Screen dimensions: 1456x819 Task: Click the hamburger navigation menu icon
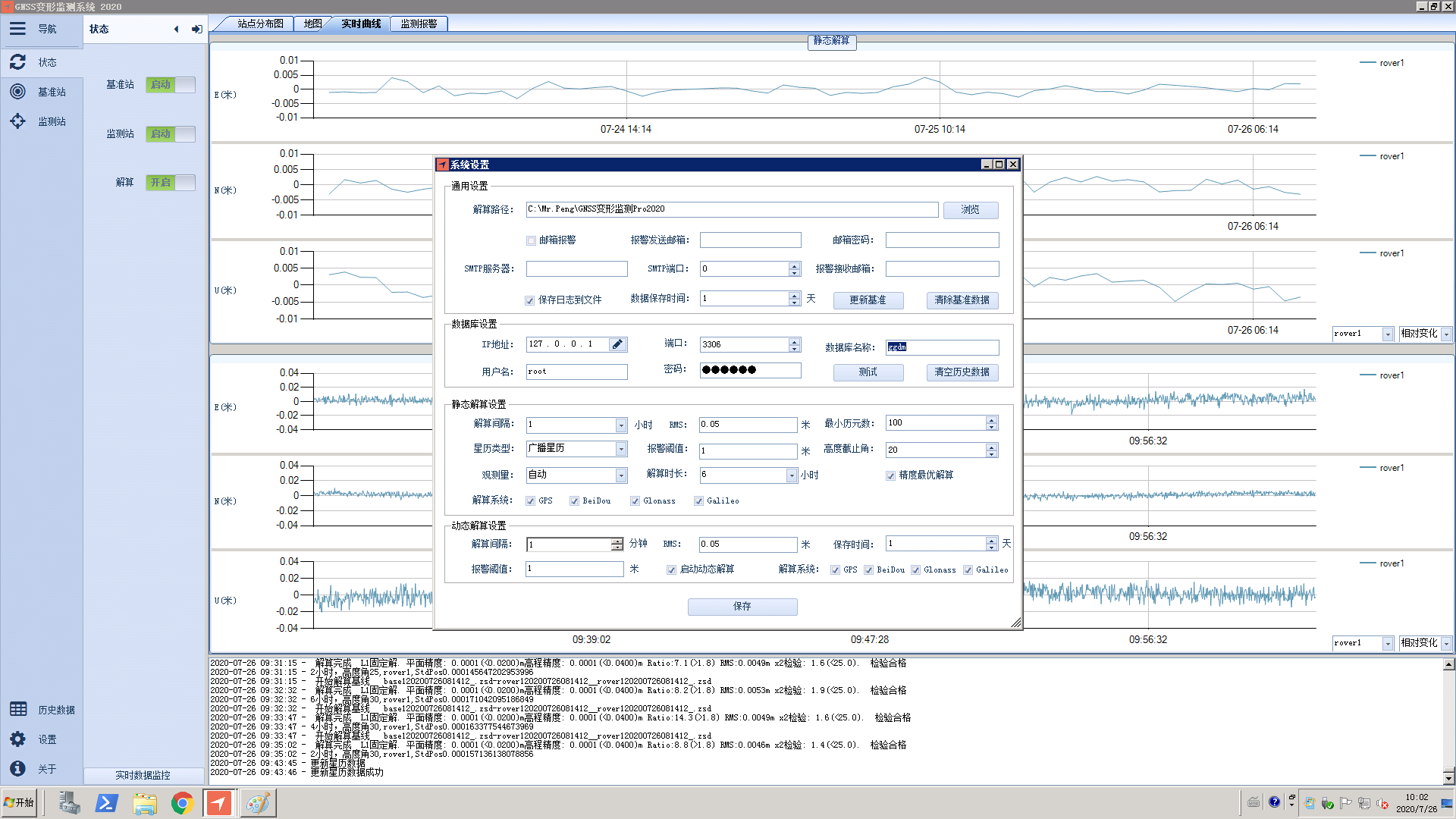pos(17,29)
